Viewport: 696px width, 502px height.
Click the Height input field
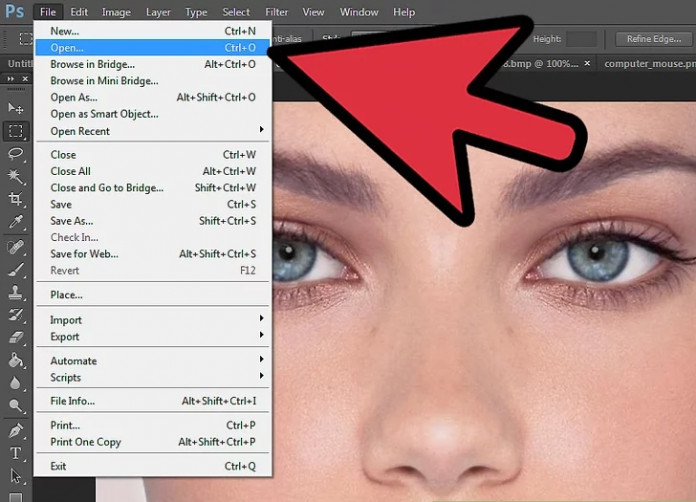tap(581, 39)
